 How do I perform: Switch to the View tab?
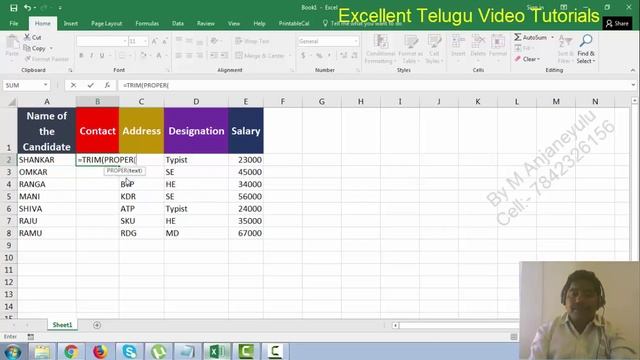(234, 24)
